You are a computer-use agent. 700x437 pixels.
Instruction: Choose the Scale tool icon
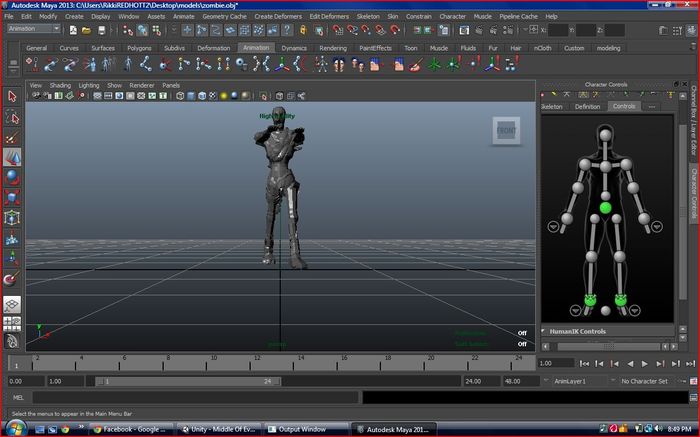click(12, 197)
